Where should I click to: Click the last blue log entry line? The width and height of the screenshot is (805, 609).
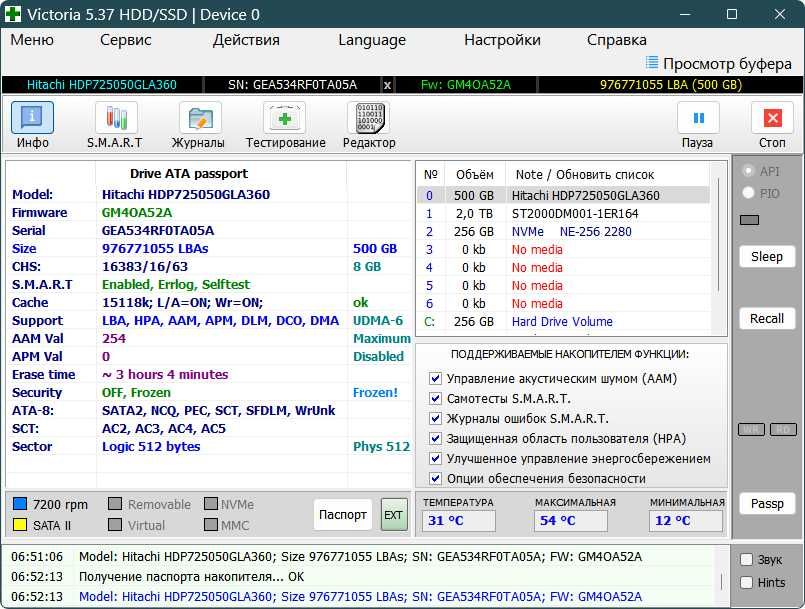[x=360, y=597]
